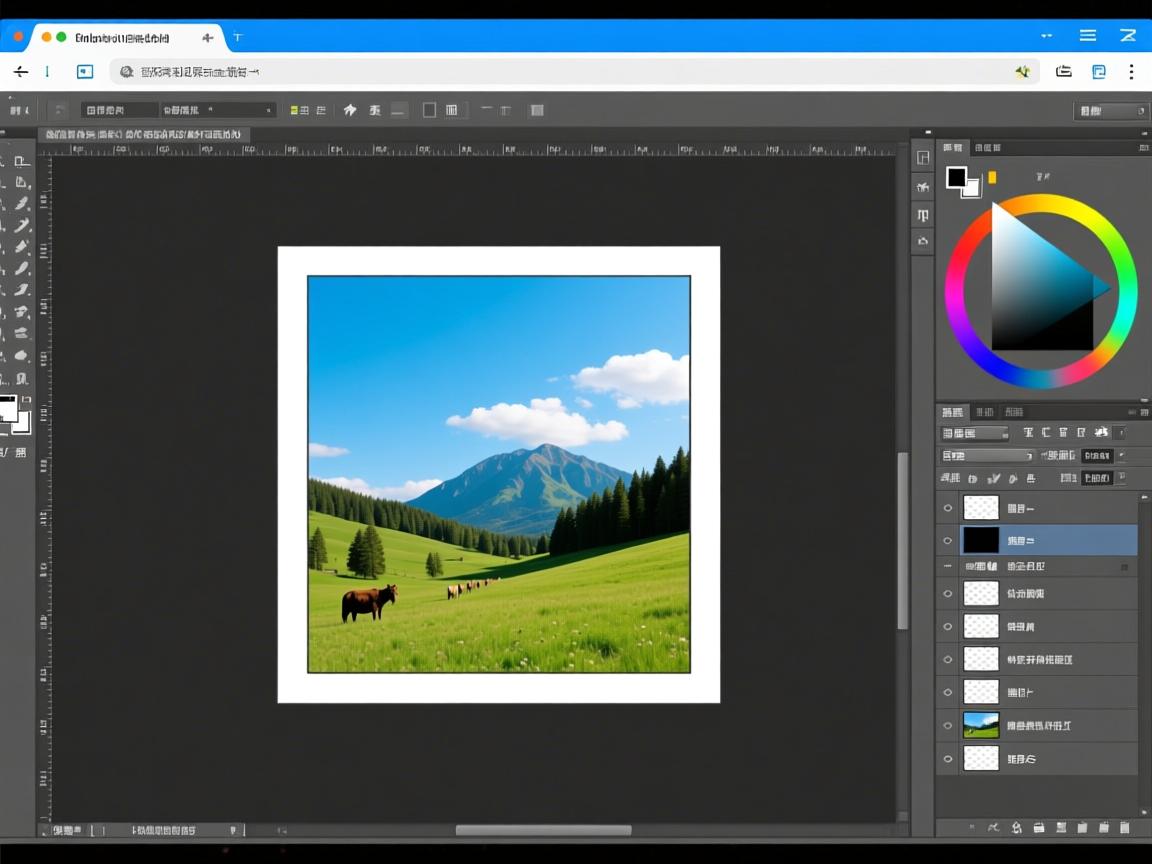Click the delete layer trash icon
1152x864 pixels.
tap(1124, 828)
